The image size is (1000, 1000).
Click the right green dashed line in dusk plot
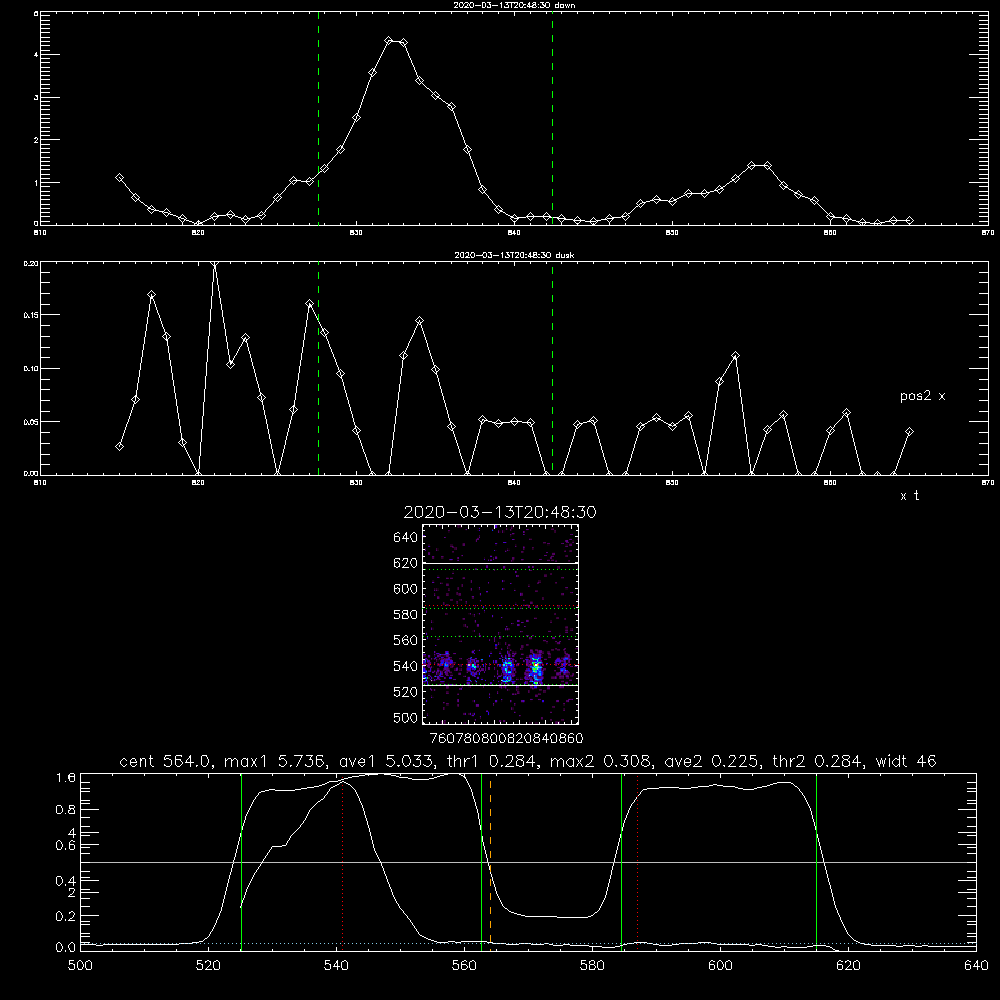tap(552, 370)
